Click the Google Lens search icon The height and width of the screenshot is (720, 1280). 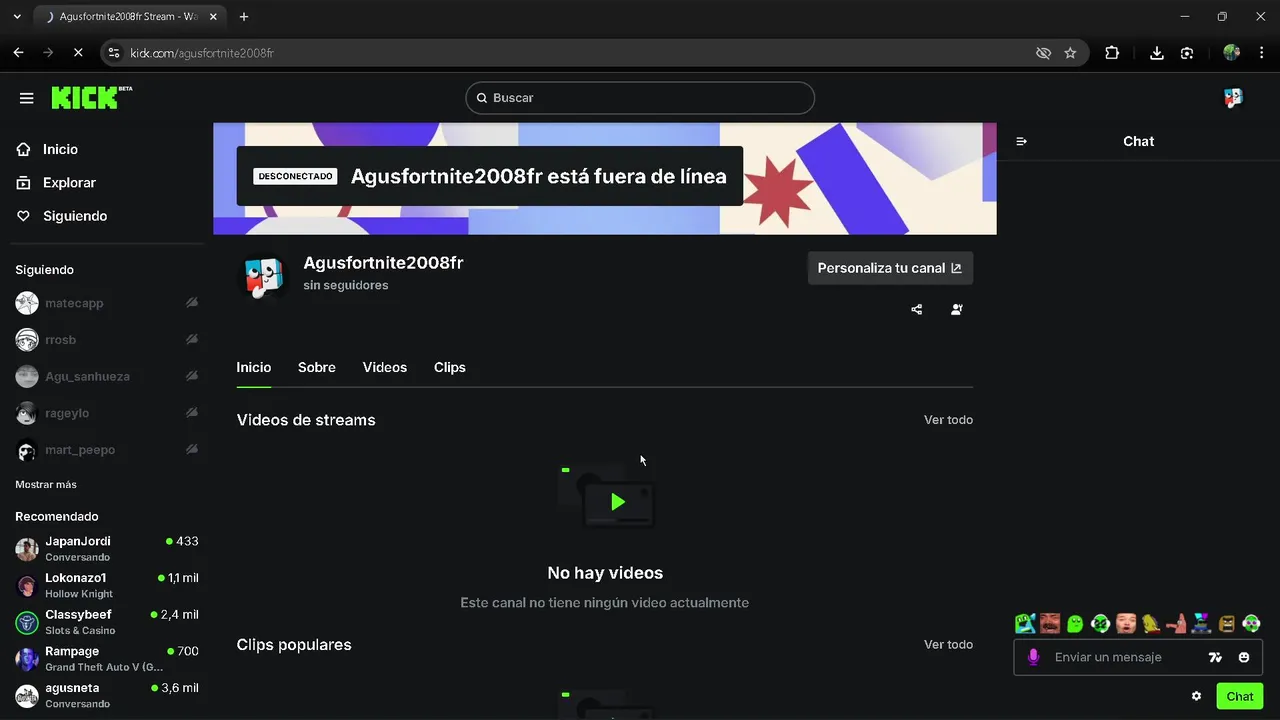click(1187, 53)
